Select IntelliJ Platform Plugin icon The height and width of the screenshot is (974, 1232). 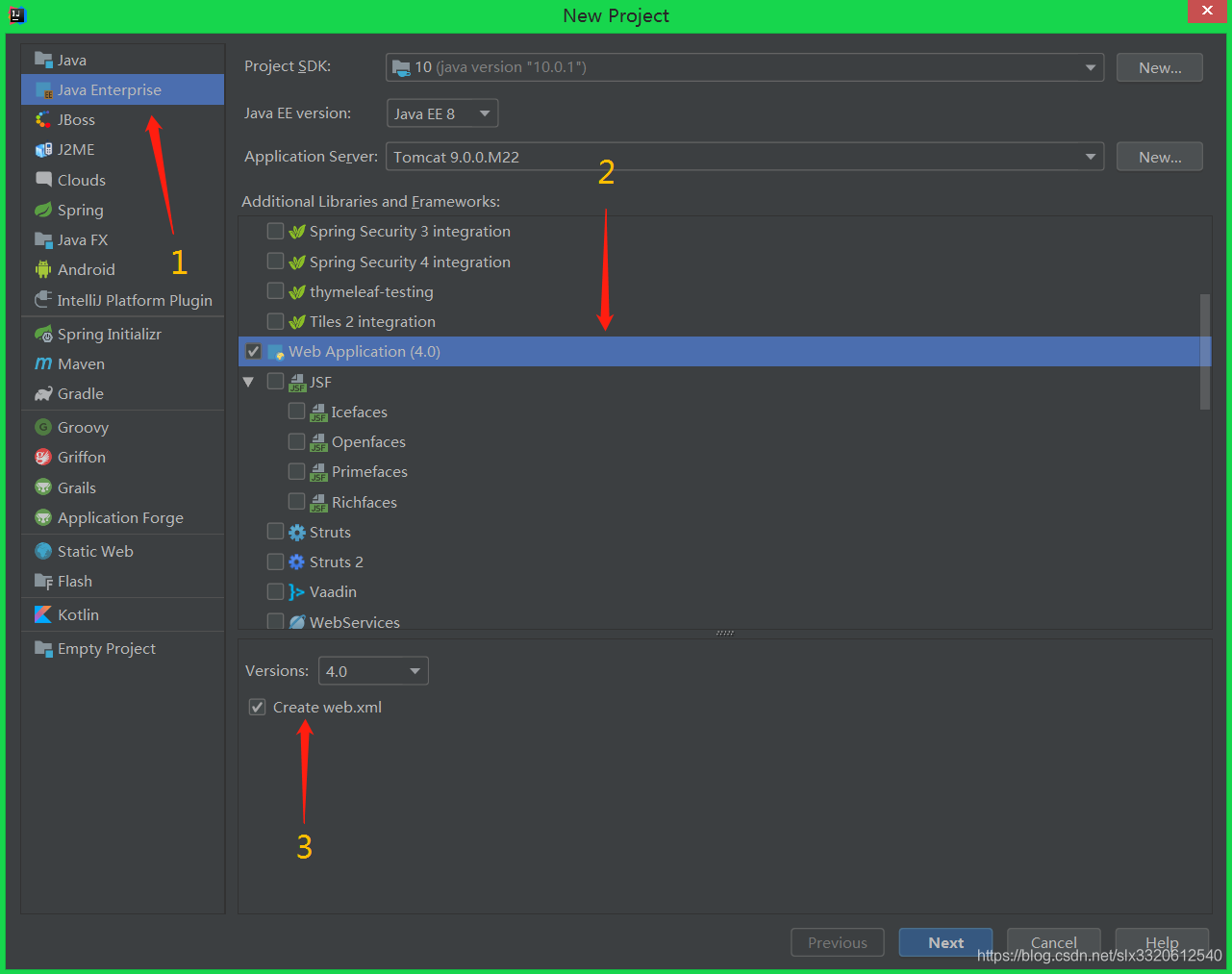[43, 300]
